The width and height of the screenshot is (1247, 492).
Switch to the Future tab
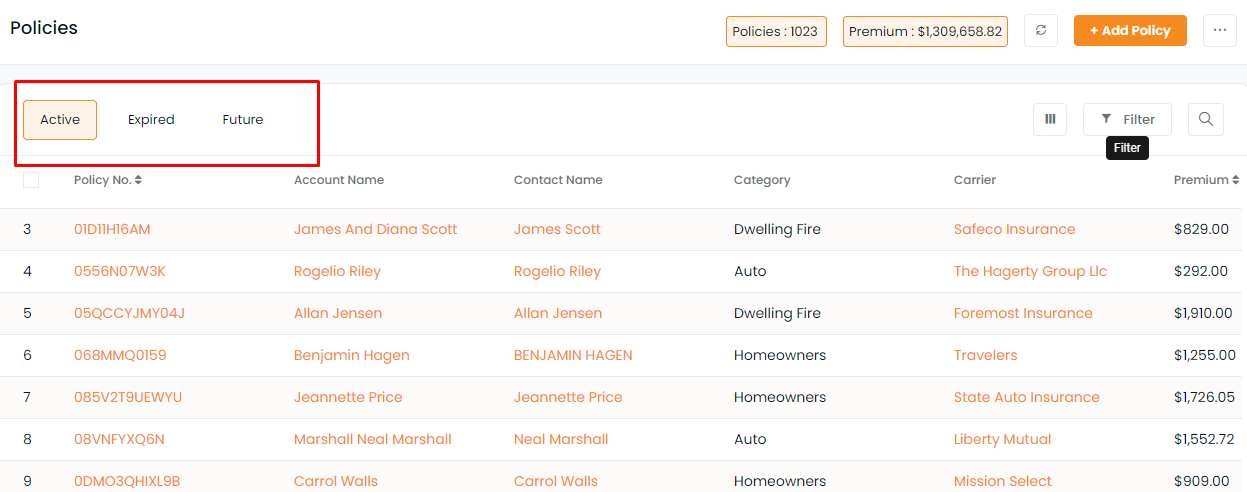tap(243, 120)
